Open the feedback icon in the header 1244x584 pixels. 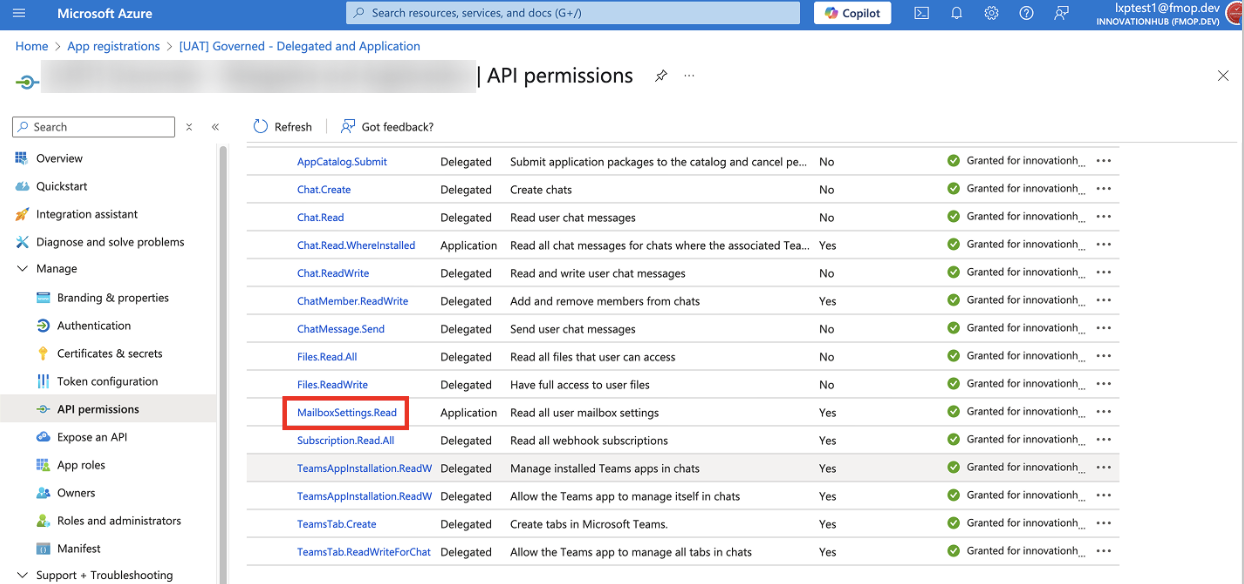click(1061, 13)
